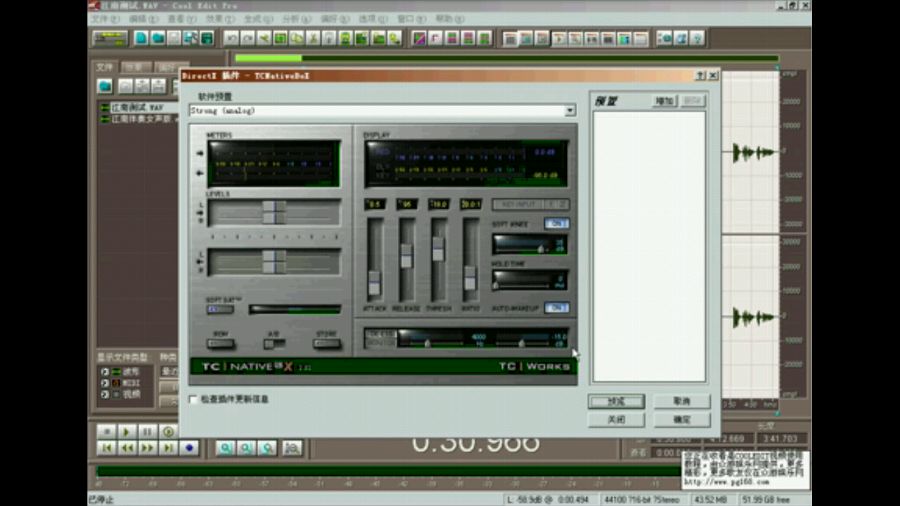
Task: Click the third zoom magnifier icon
Action: 267,447
